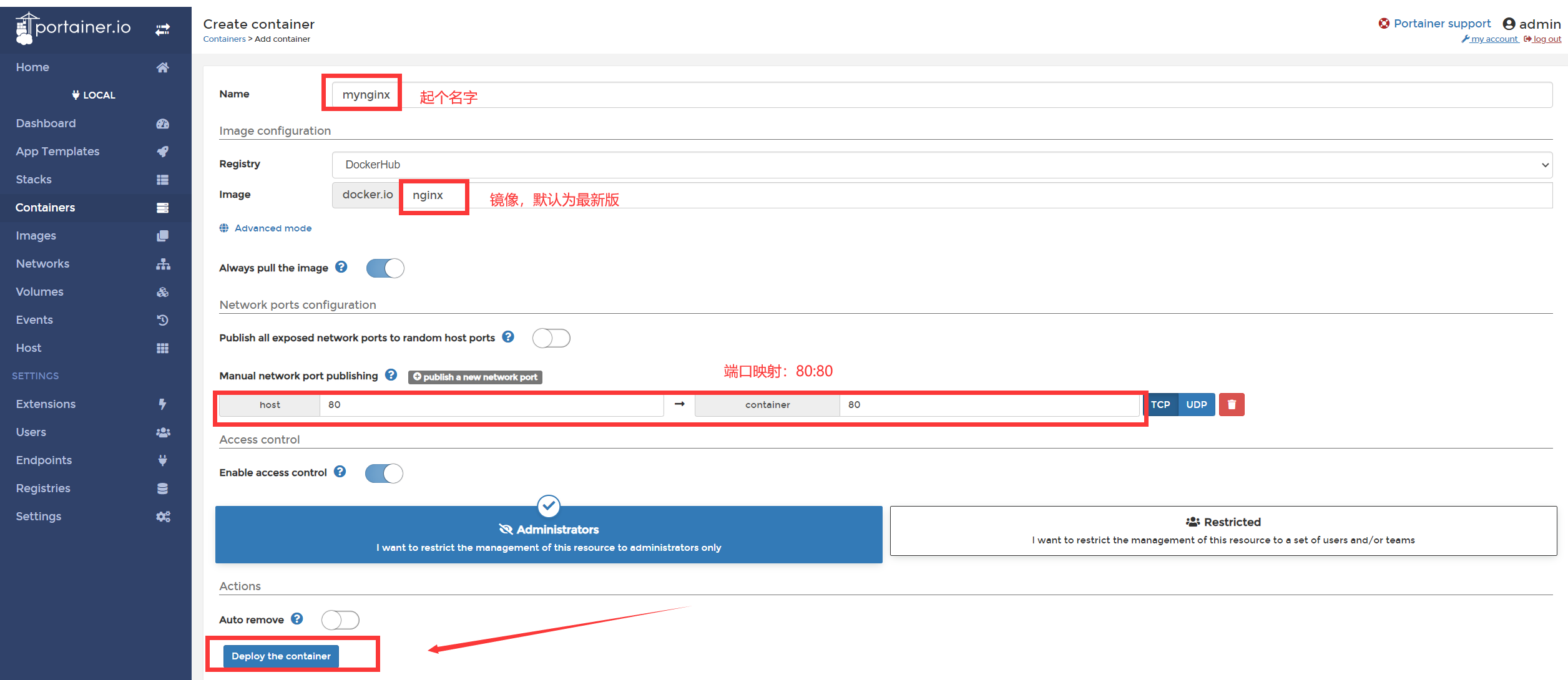Screen dimensions: 1568x680
Task: Click the Host grid icon
Action: click(x=162, y=348)
